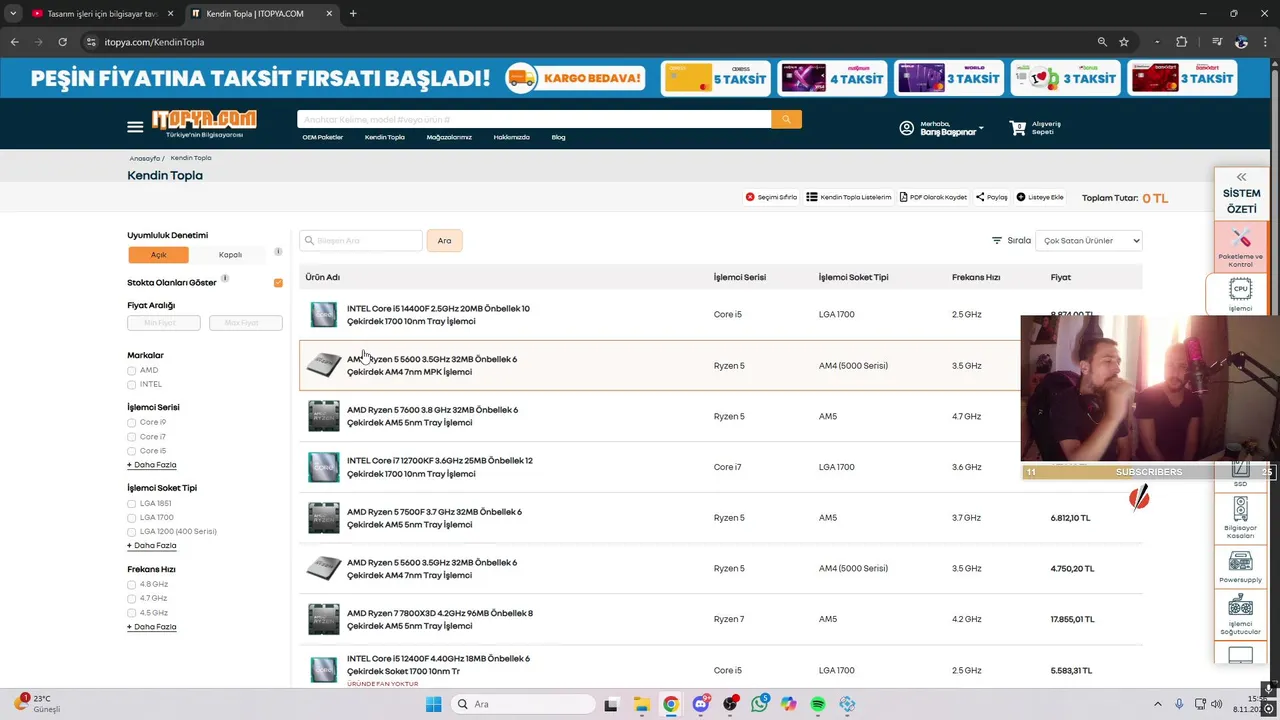Check the 4.8 GHz frequency checkbox
The width and height of the screenshot is (1280, 720).
[131, 584]
